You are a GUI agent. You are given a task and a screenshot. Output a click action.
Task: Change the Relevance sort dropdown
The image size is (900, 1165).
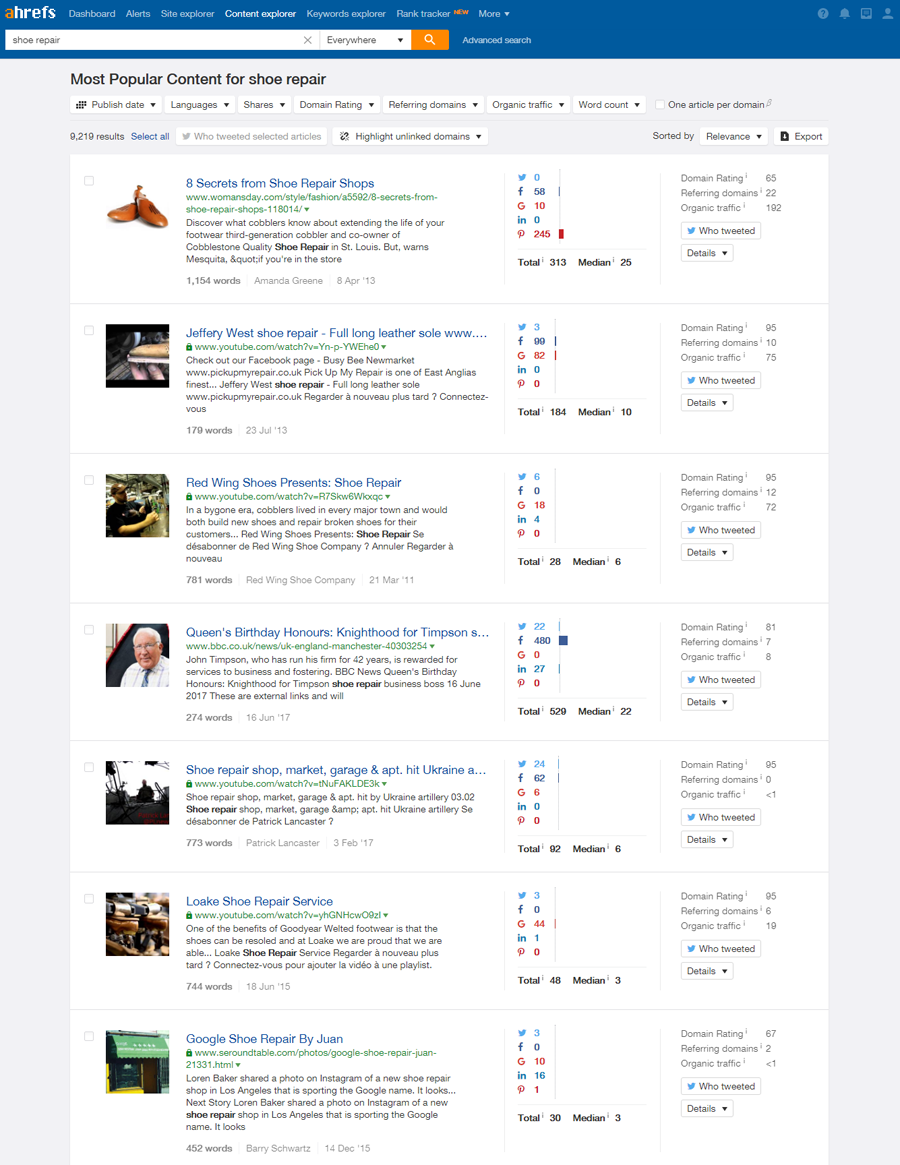[734, 137]
